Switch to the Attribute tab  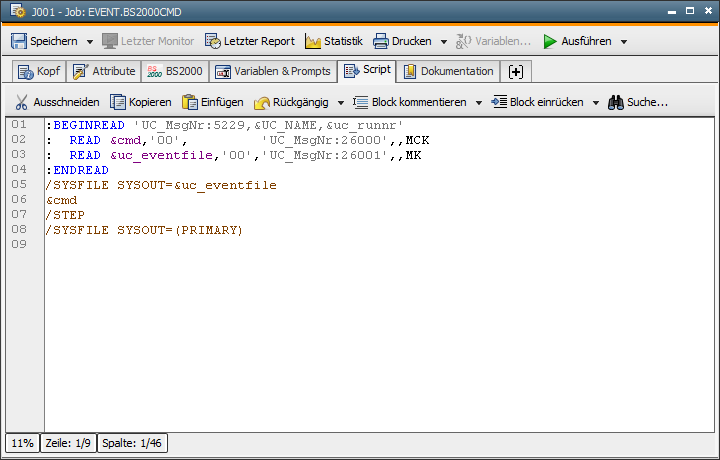coord(104,71)
